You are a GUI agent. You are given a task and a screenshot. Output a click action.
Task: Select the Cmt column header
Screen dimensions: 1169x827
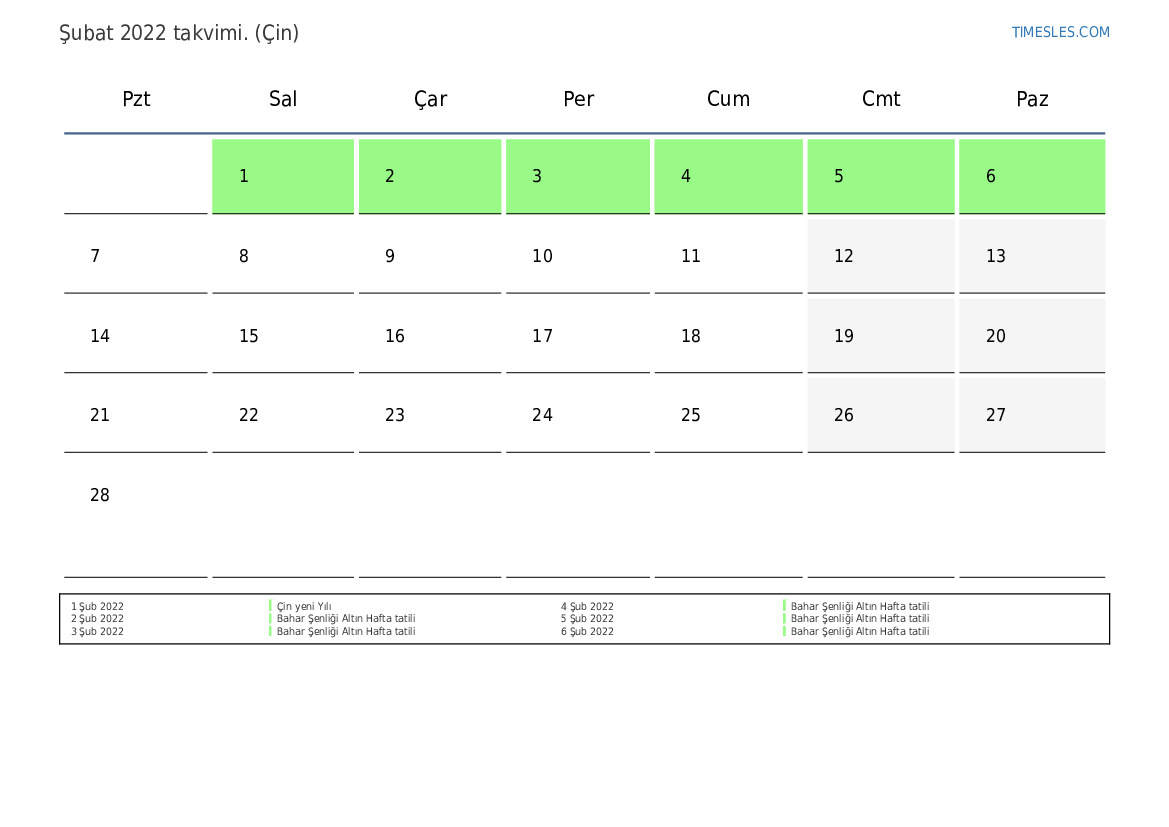click(881, 99)
